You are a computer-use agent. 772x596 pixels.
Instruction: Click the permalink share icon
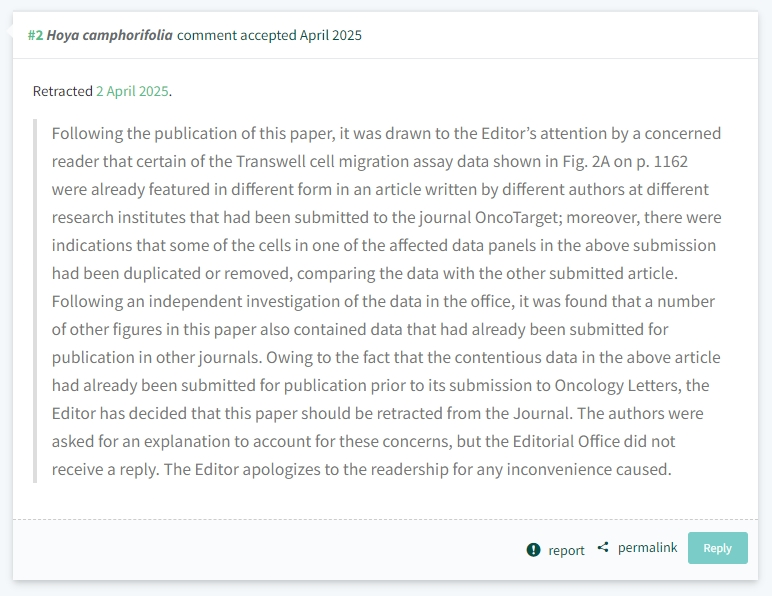603,547
